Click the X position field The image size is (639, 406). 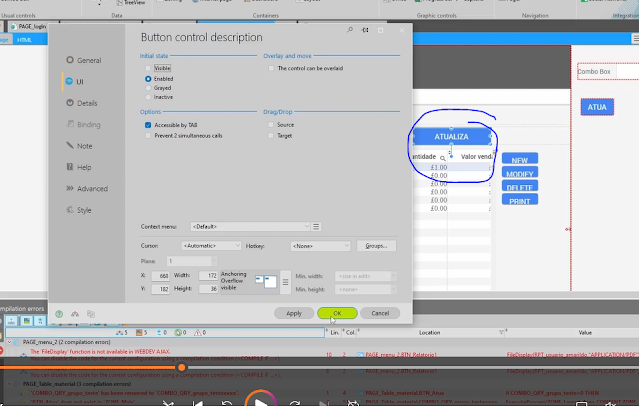pos(160,276)
